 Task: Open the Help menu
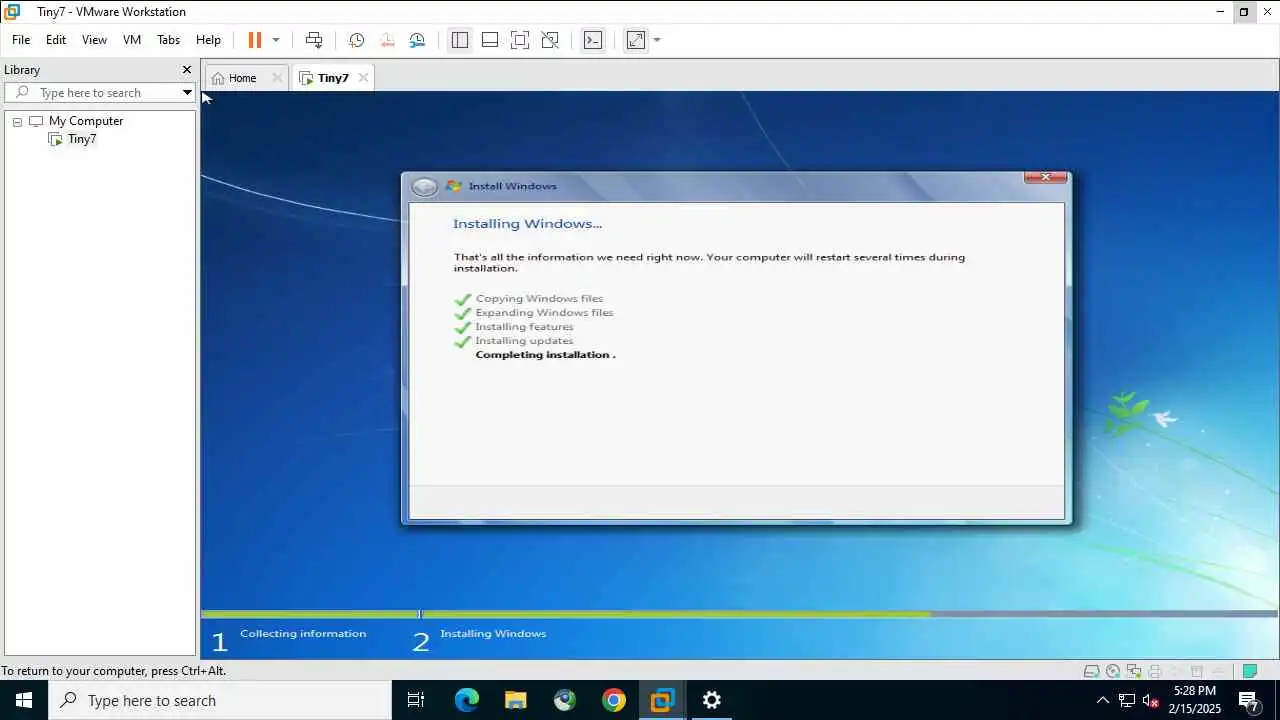[208, 40]
